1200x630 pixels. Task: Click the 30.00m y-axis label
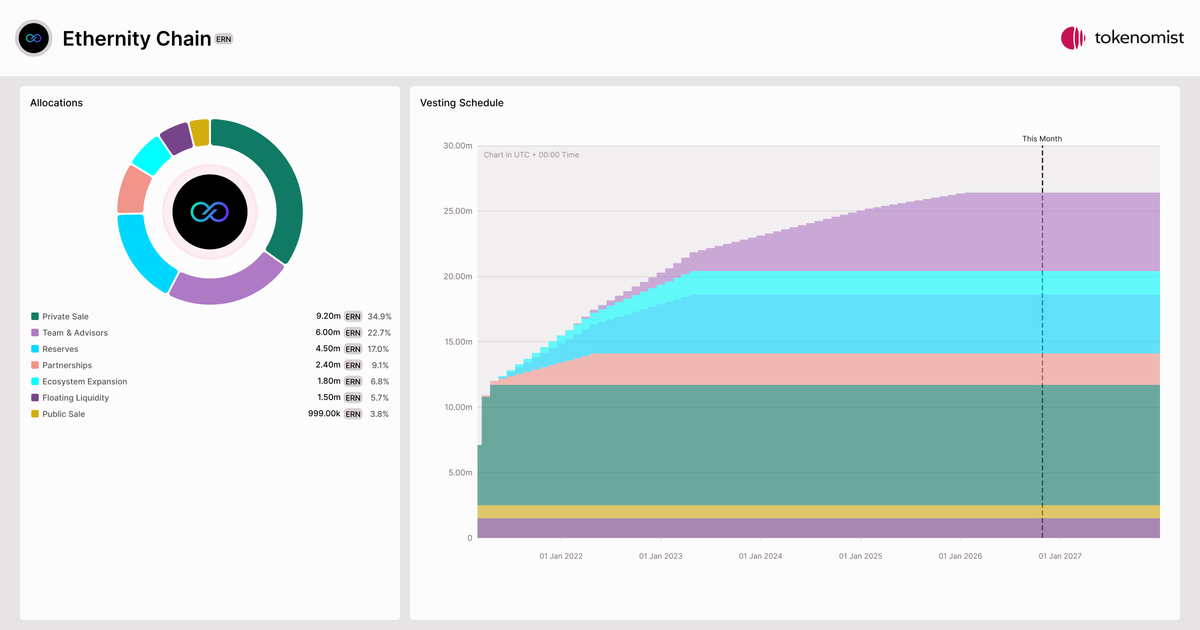(x=457, y=146)
